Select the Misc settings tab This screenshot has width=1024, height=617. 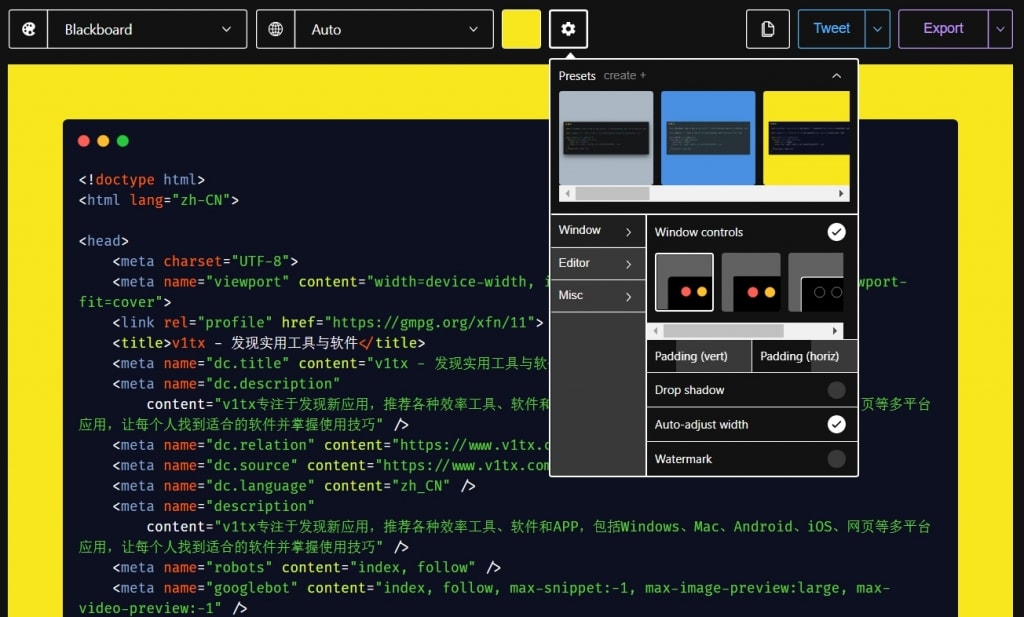[x=597, y=296]
